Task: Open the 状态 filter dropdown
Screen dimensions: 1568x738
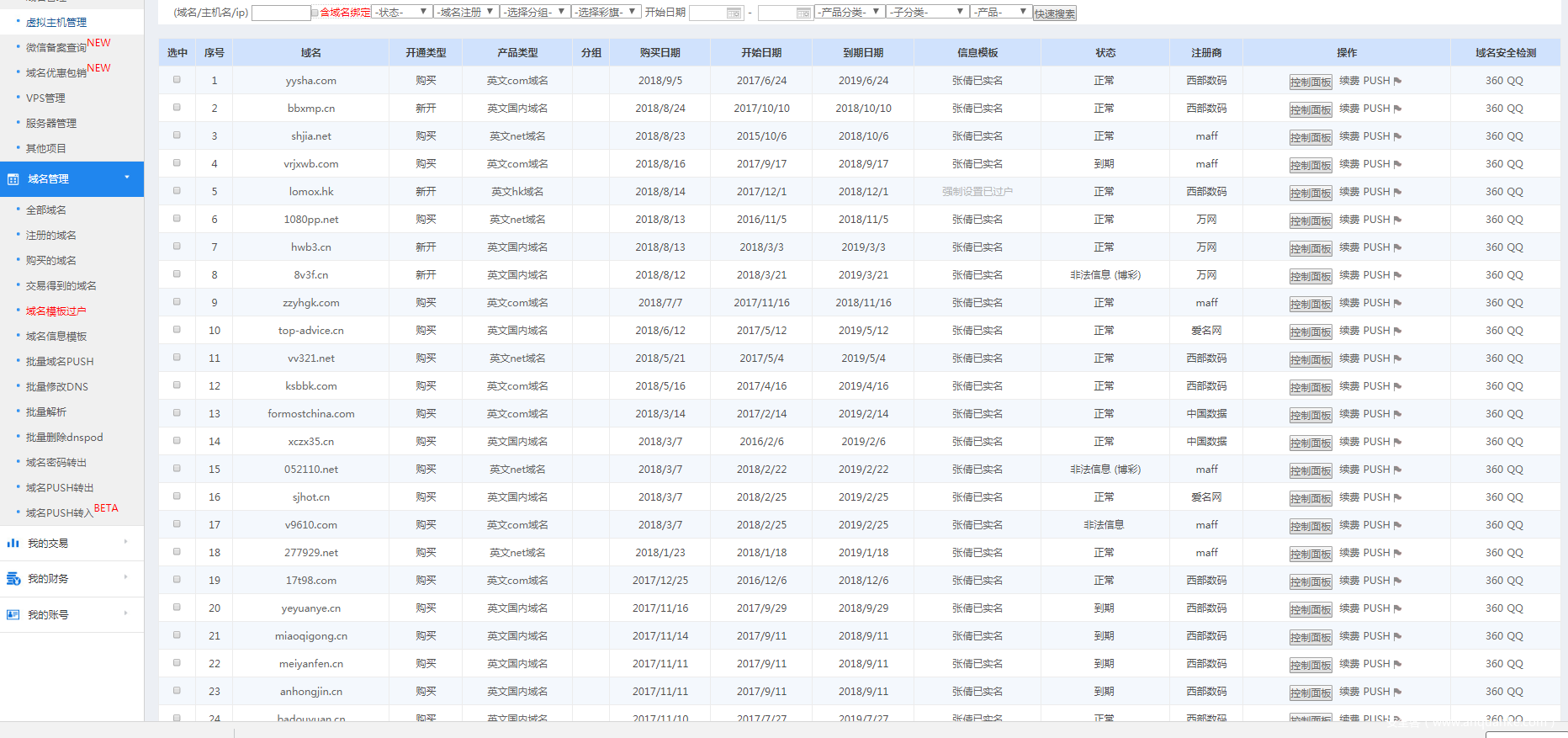Action: (x=402, y=12)
